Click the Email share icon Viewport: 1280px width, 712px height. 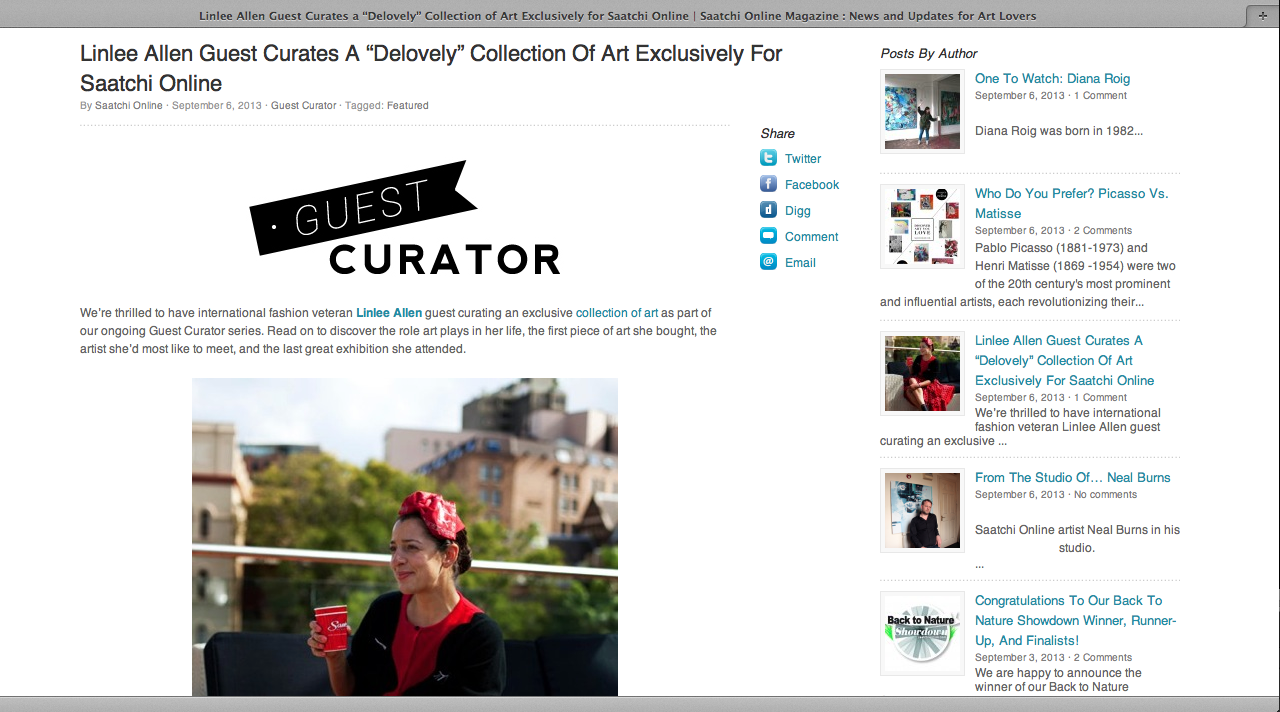768,262
